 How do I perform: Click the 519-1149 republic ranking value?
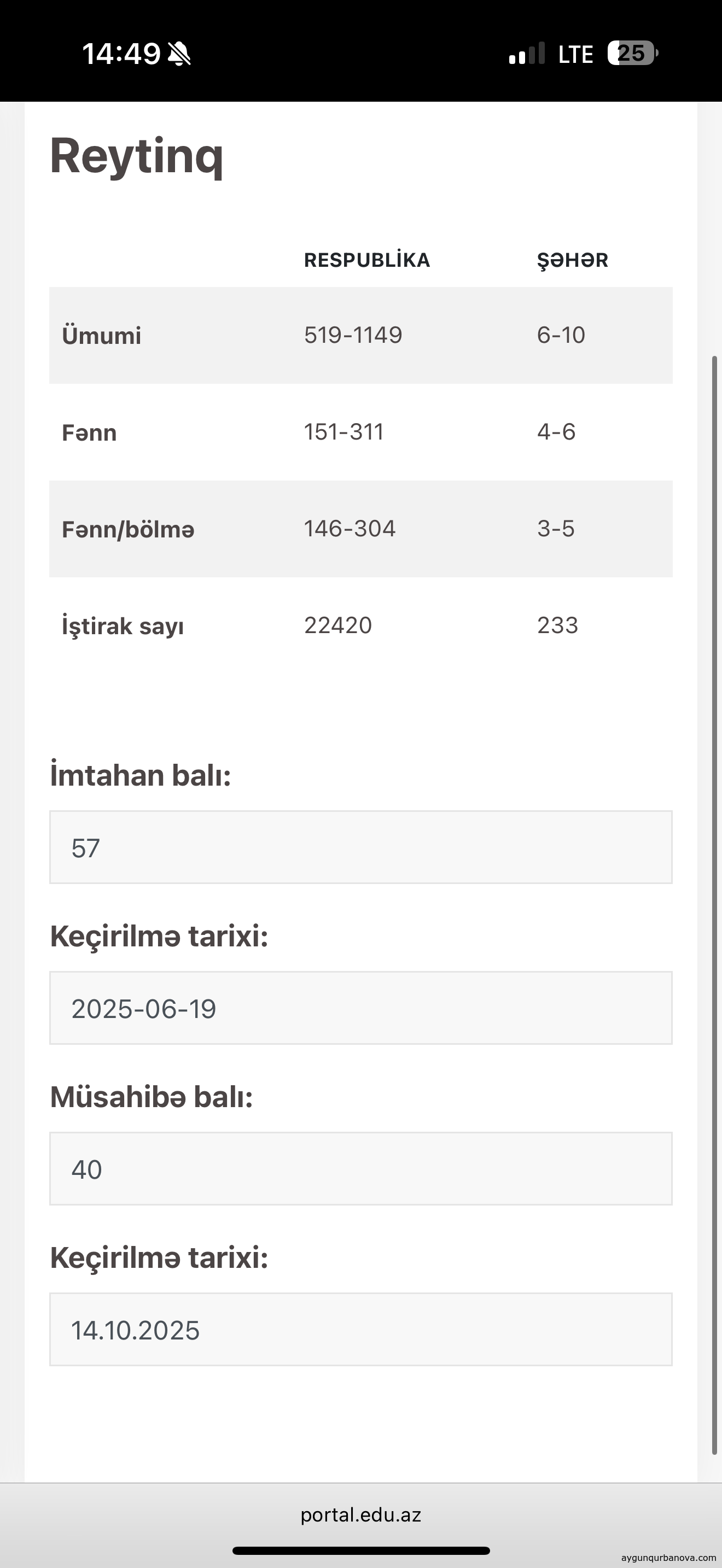(x=353, y=335)
